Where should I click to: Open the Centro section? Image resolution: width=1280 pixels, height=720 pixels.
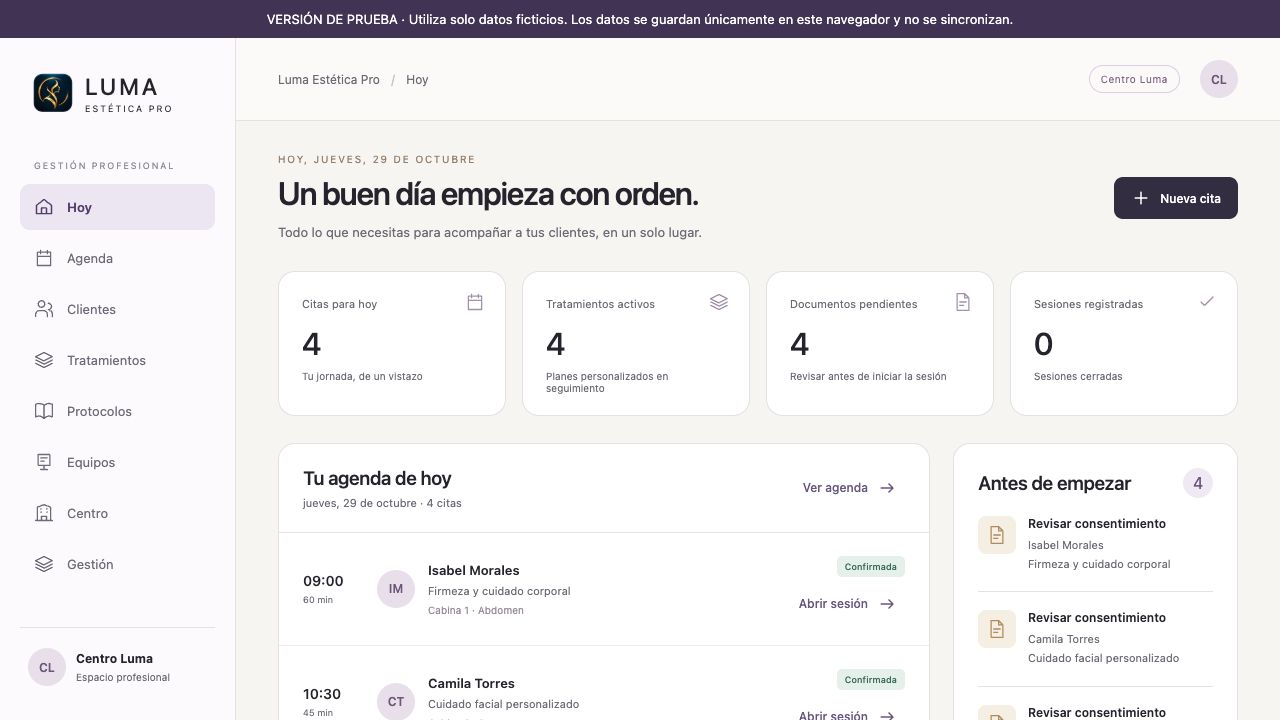(117, 513)
